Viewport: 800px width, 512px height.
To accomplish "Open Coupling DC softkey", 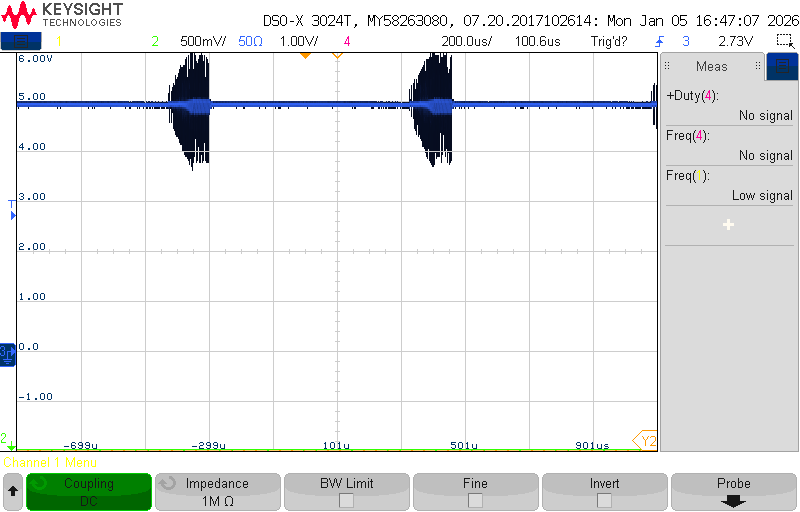I will pos(89,492).
